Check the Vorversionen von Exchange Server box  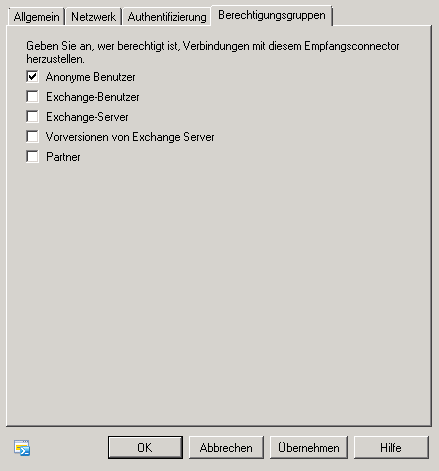click(32, 137)
